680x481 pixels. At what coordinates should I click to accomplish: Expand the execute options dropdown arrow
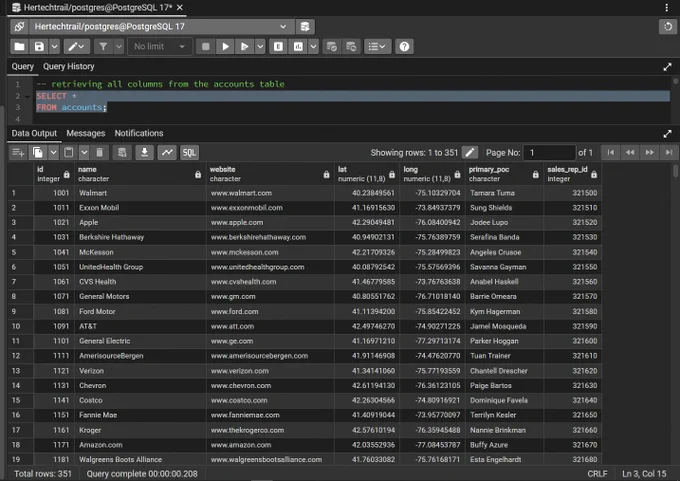coord(260,46)
